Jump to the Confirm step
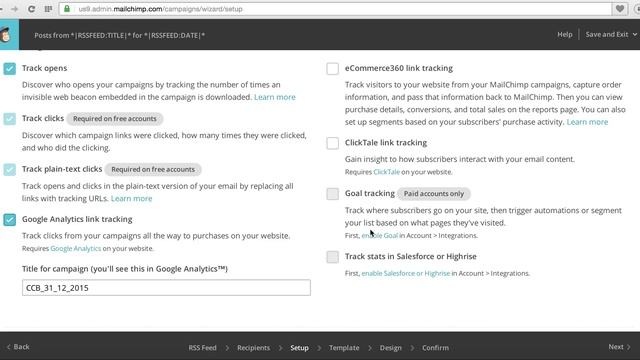The width and height of the screenshot is (640, 360). click(435, 348)
